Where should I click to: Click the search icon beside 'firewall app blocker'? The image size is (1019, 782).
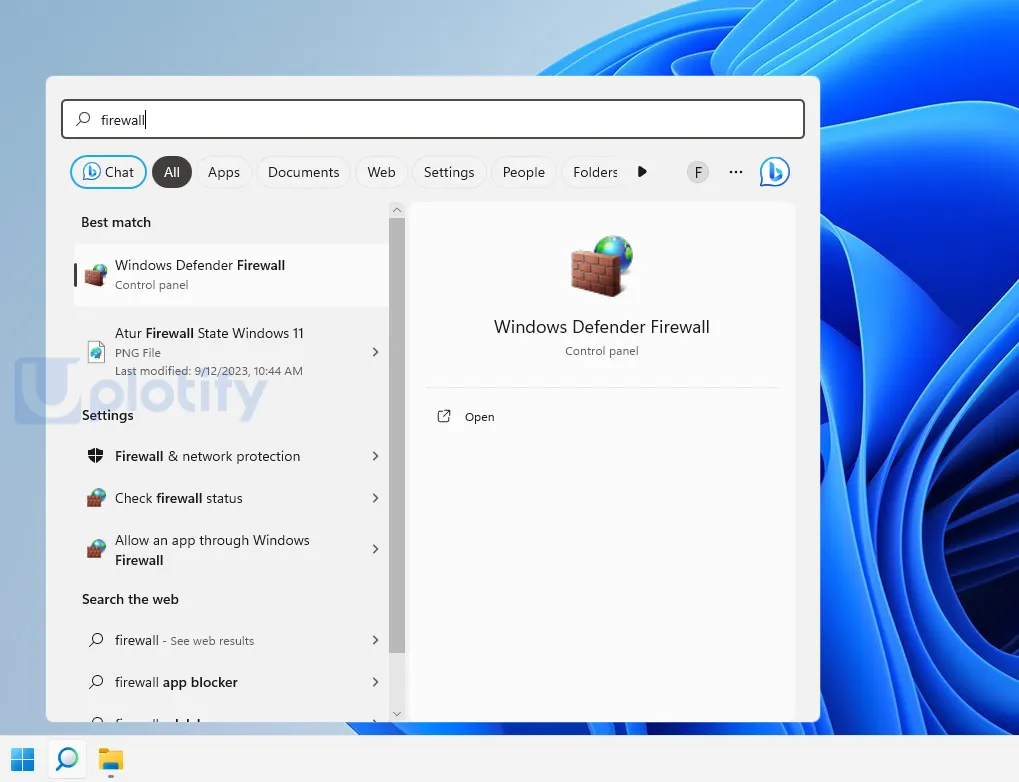(x=96, y=681)
